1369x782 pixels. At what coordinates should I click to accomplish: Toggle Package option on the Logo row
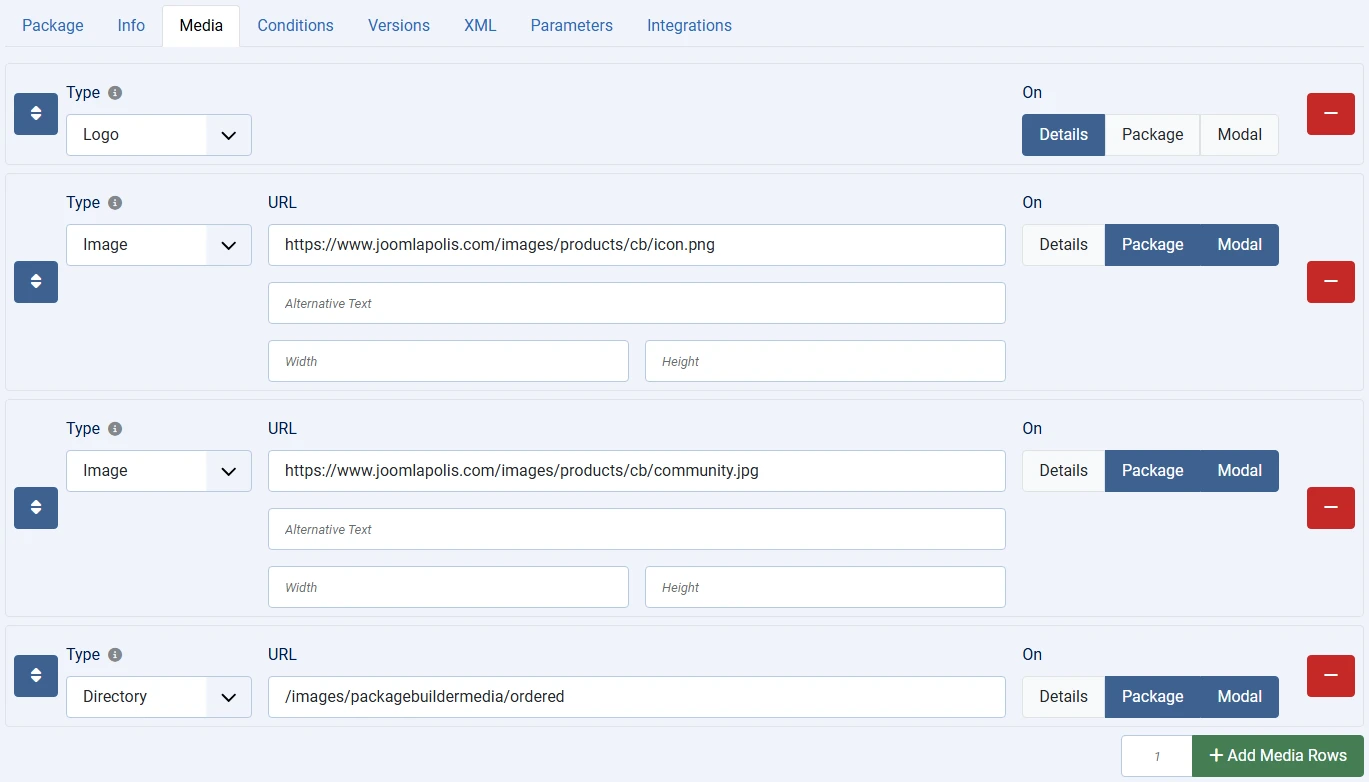1152,135
